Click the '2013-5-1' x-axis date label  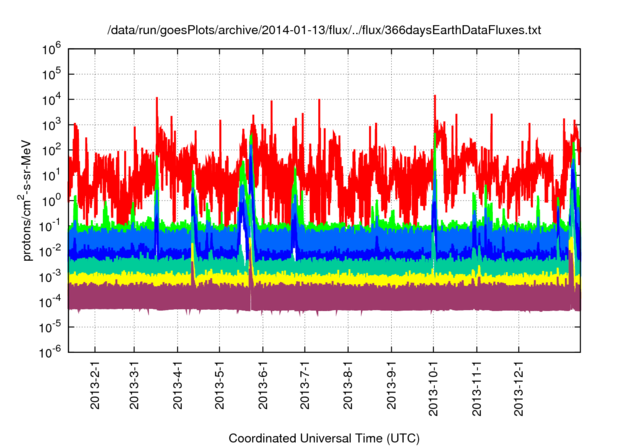coord(220,385)
